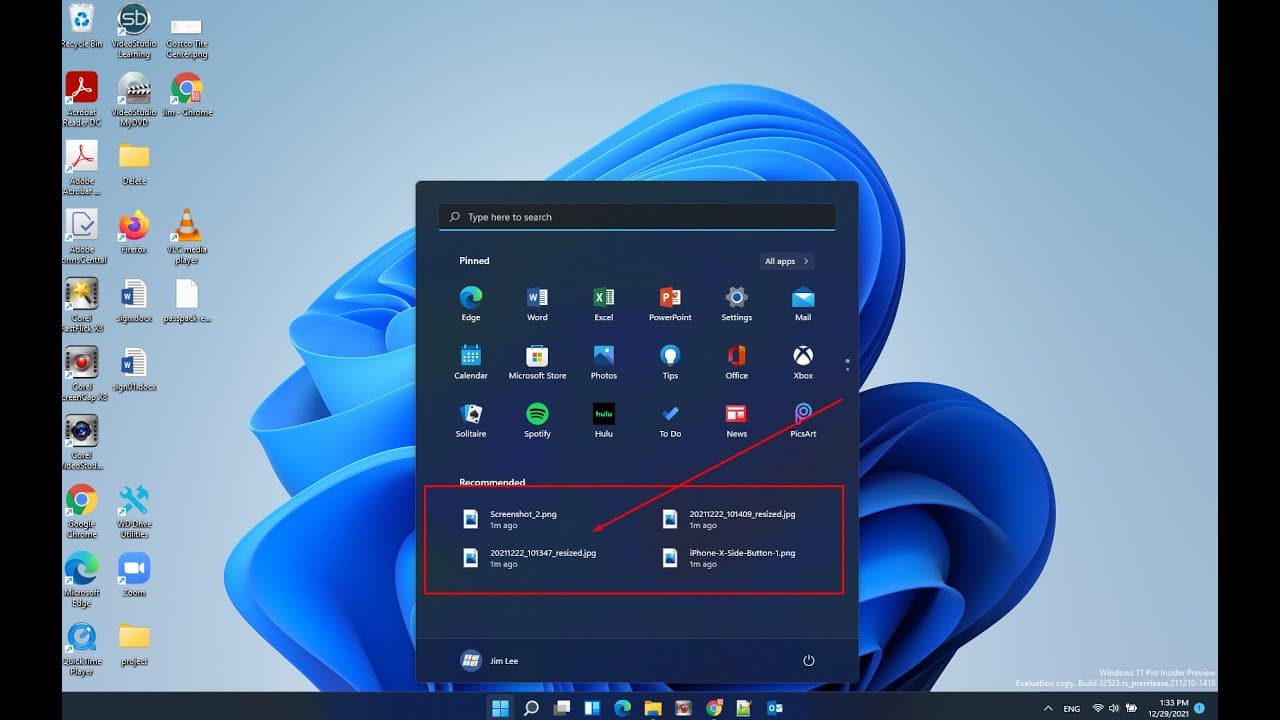The width and height of the screenshot is (1280, 720).
Task: Launch Word from the Start menu
Action: click(537, 304)
